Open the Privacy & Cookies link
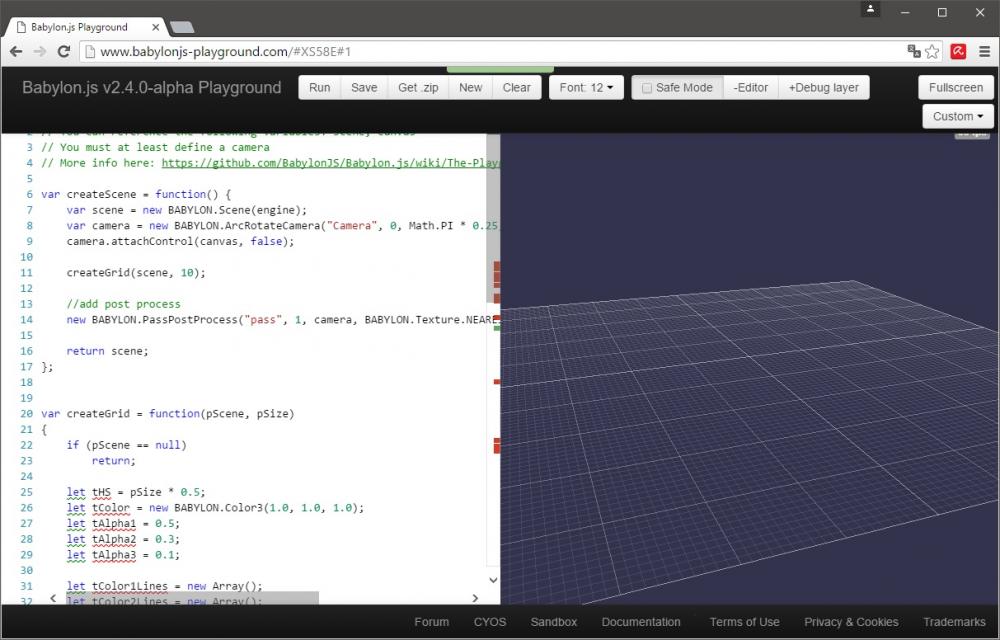The image size is (1000, 640). 851,622
